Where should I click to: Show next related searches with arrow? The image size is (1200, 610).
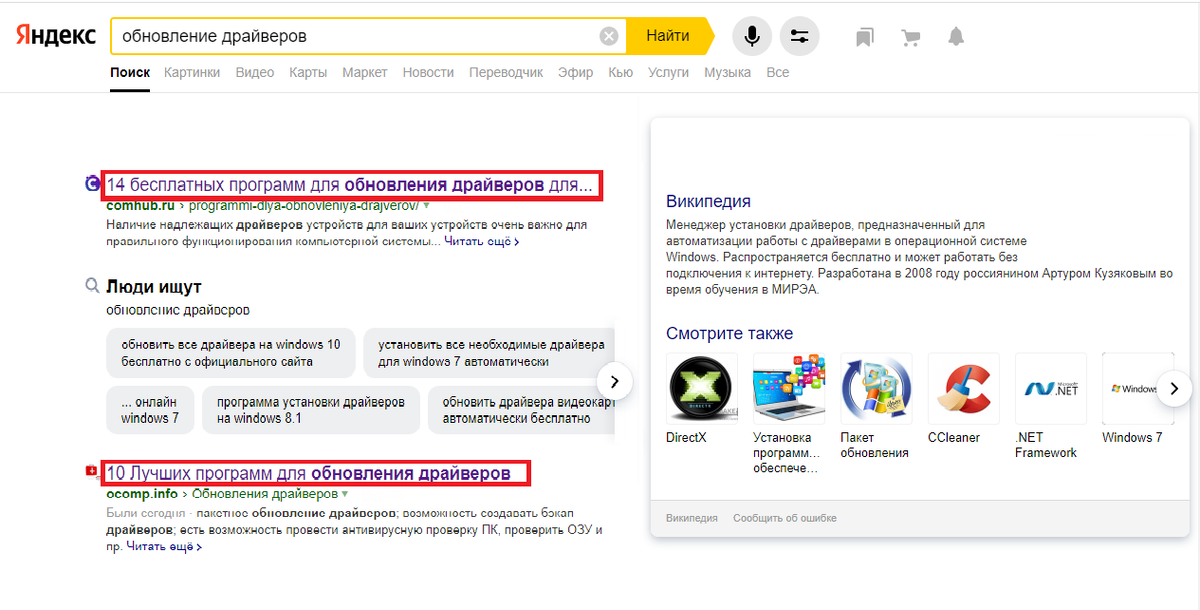point(615,381)
